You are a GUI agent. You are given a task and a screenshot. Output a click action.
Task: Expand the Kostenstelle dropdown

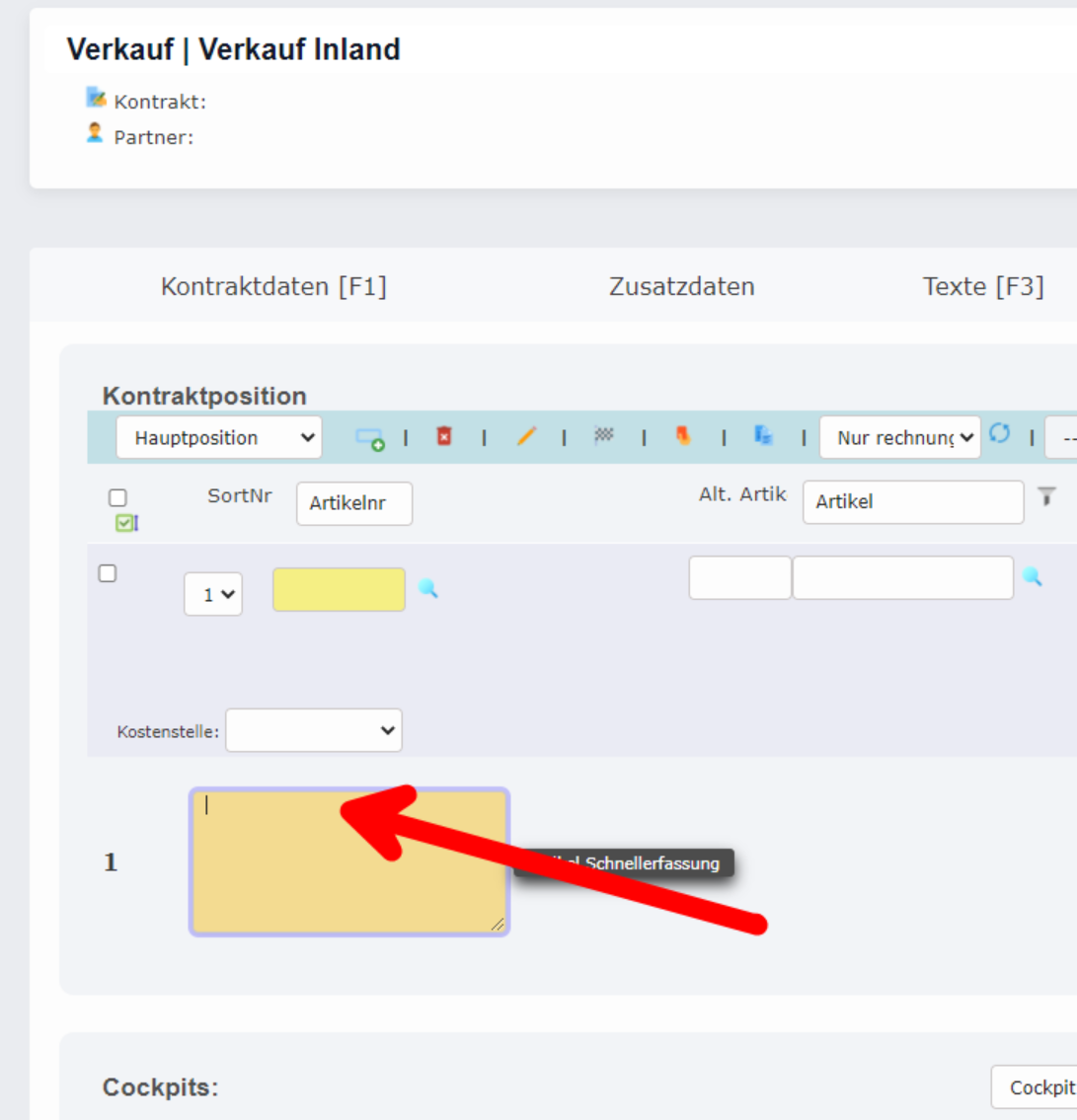point(313,731)
